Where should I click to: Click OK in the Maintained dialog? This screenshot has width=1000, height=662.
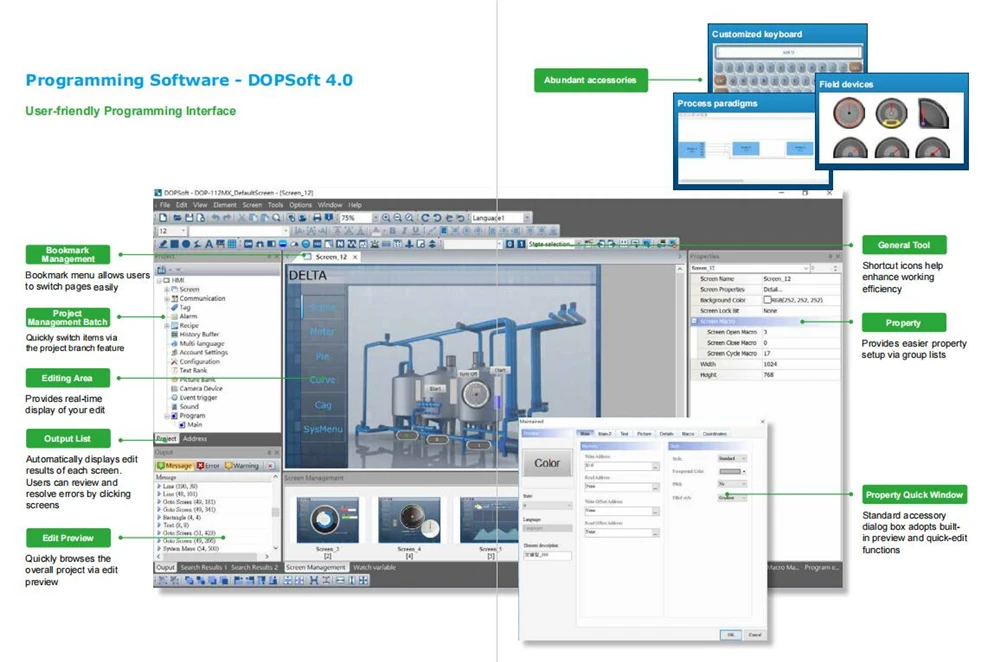(x=731, y=635)
